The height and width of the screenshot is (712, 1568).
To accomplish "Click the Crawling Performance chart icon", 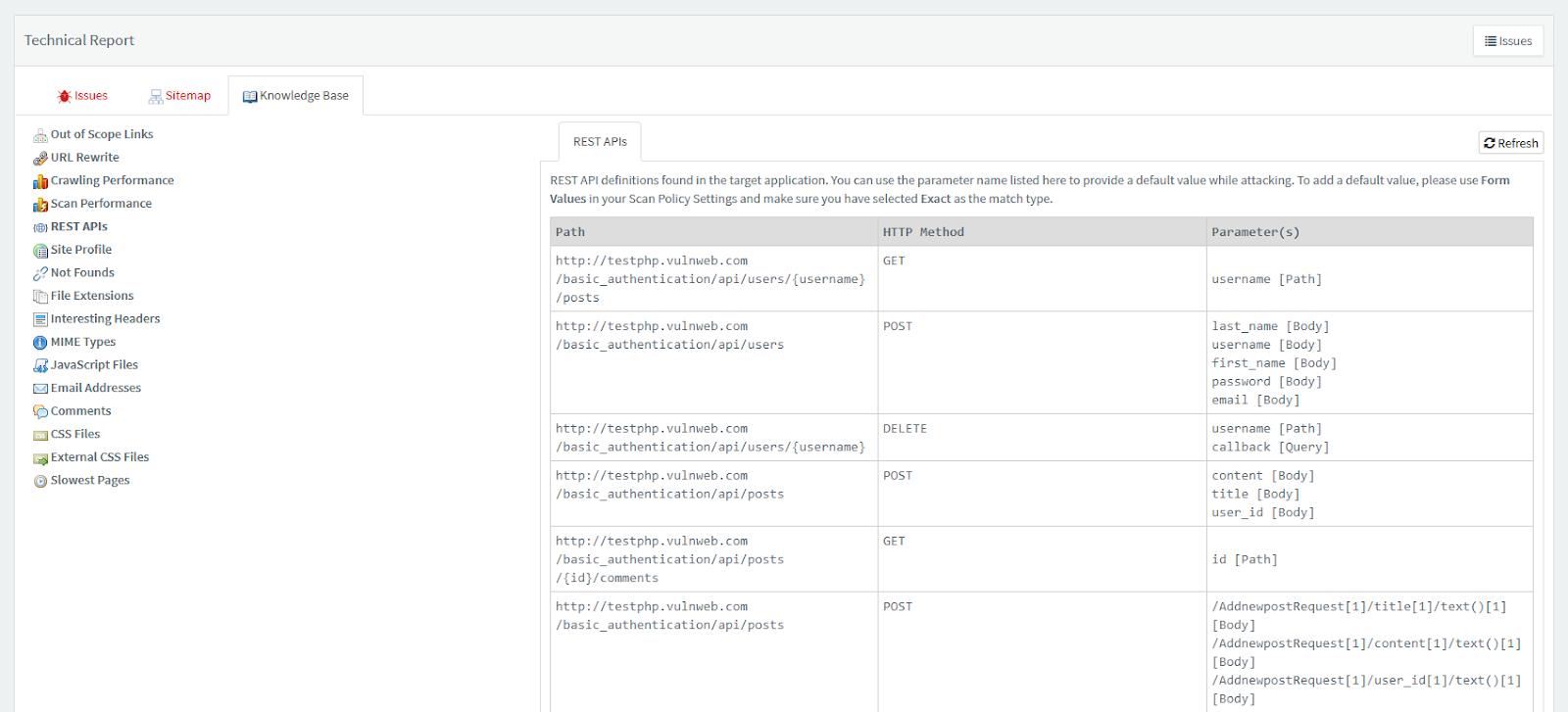I will (x=40, y=181).
